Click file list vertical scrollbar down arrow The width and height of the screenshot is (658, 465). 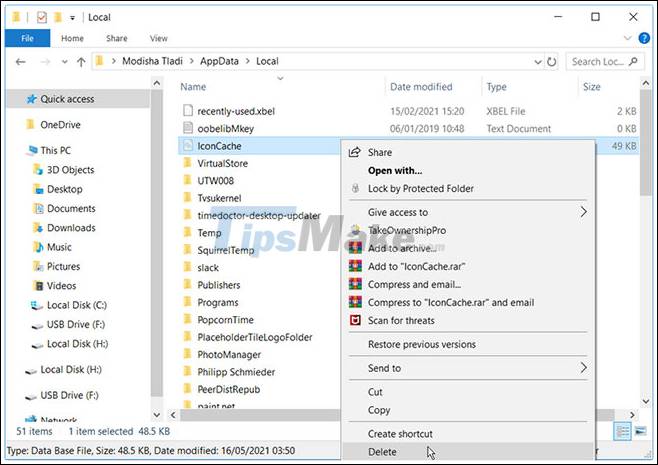645,402
